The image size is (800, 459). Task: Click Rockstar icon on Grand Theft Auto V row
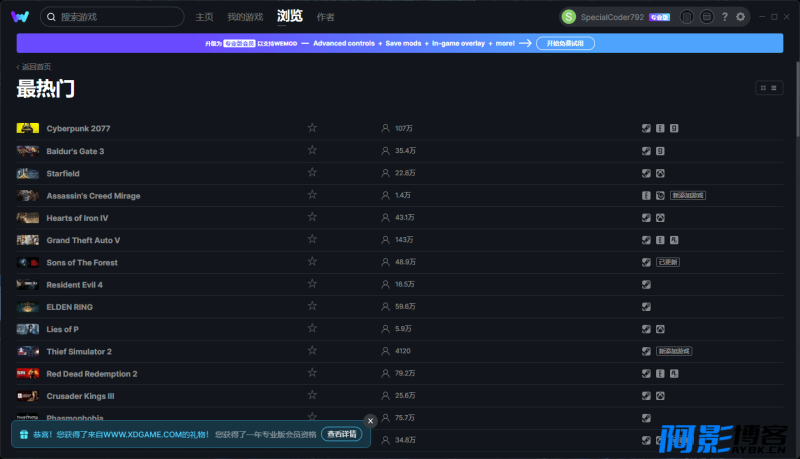pos(674,240)
